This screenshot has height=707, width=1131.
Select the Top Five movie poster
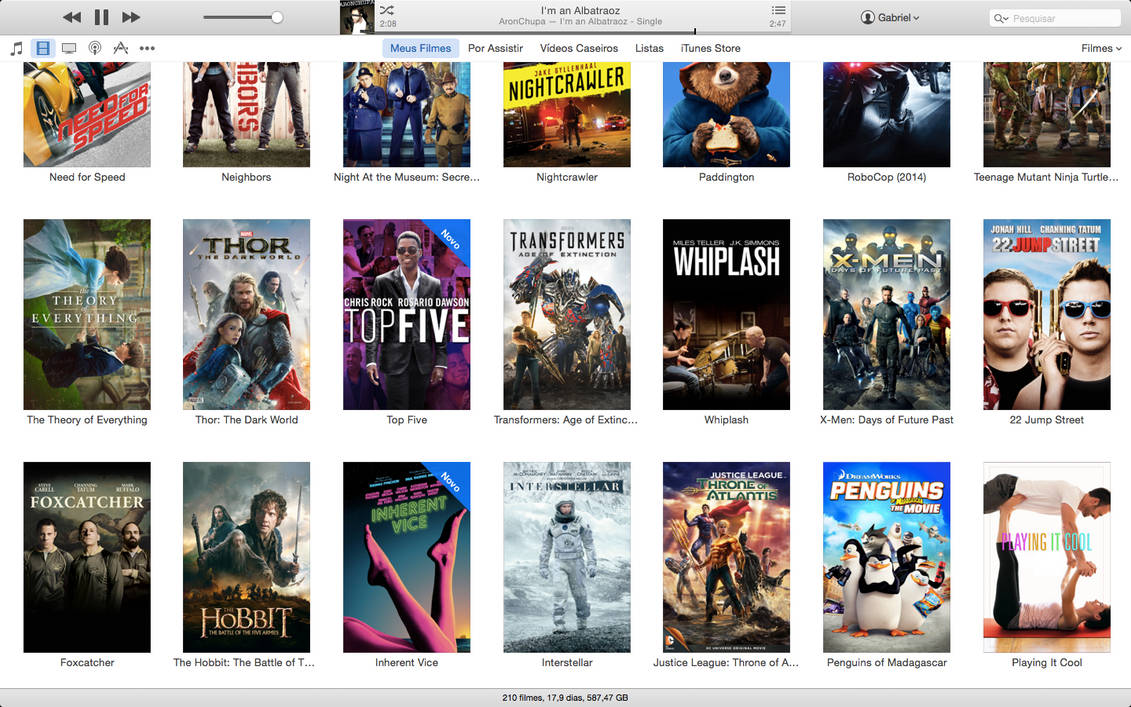click(407, 315)
